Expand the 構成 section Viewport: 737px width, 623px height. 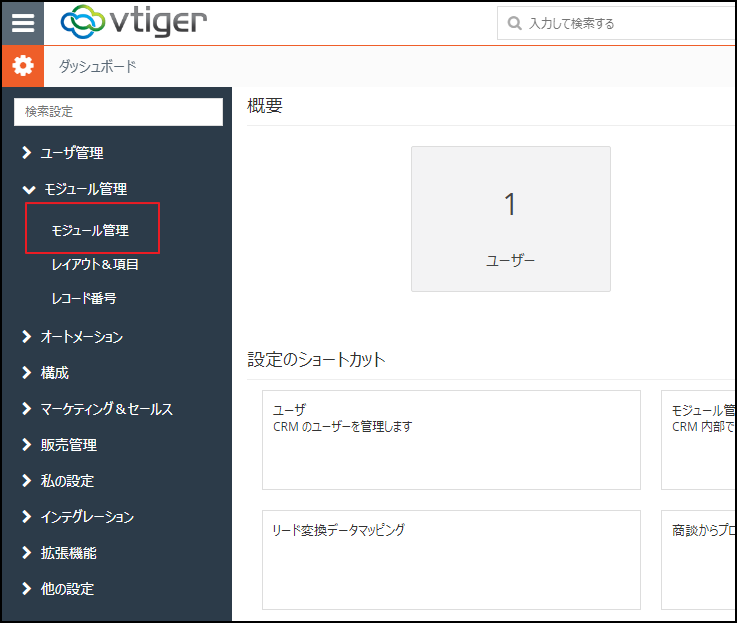coord(54,373)
